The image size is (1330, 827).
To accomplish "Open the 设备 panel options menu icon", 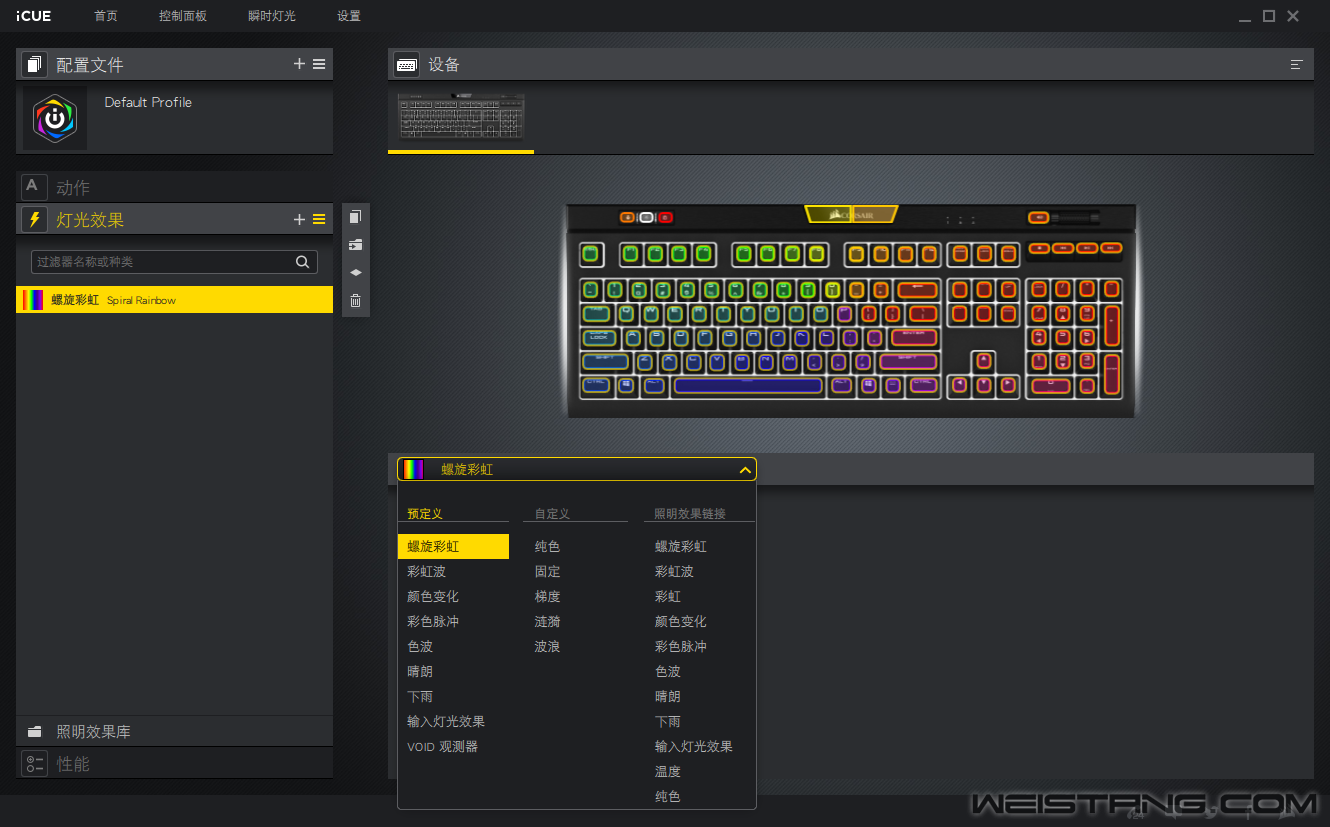I will tap(1297, 65).
